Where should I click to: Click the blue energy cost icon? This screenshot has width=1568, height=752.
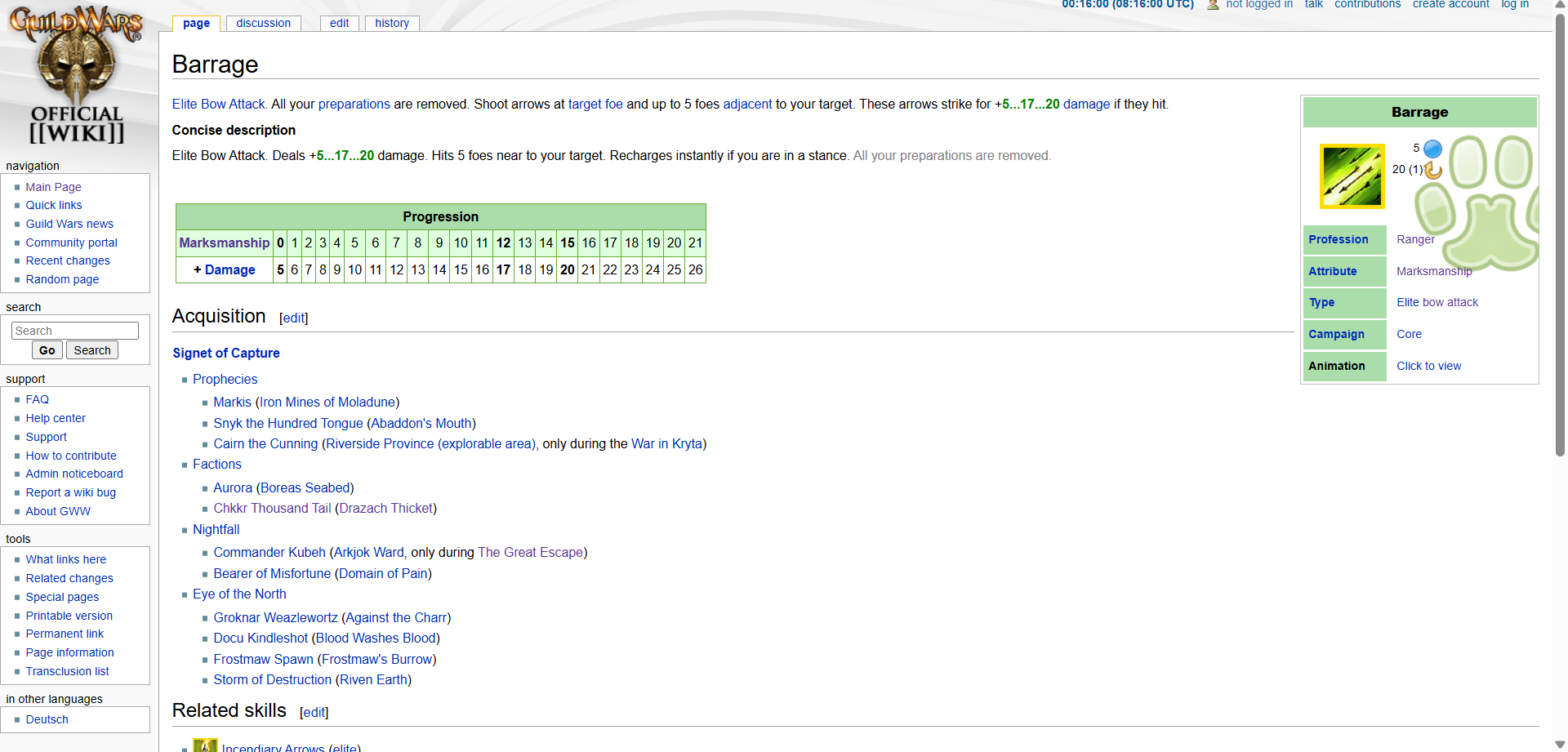pyautogui.click(x=1432, y=149)
